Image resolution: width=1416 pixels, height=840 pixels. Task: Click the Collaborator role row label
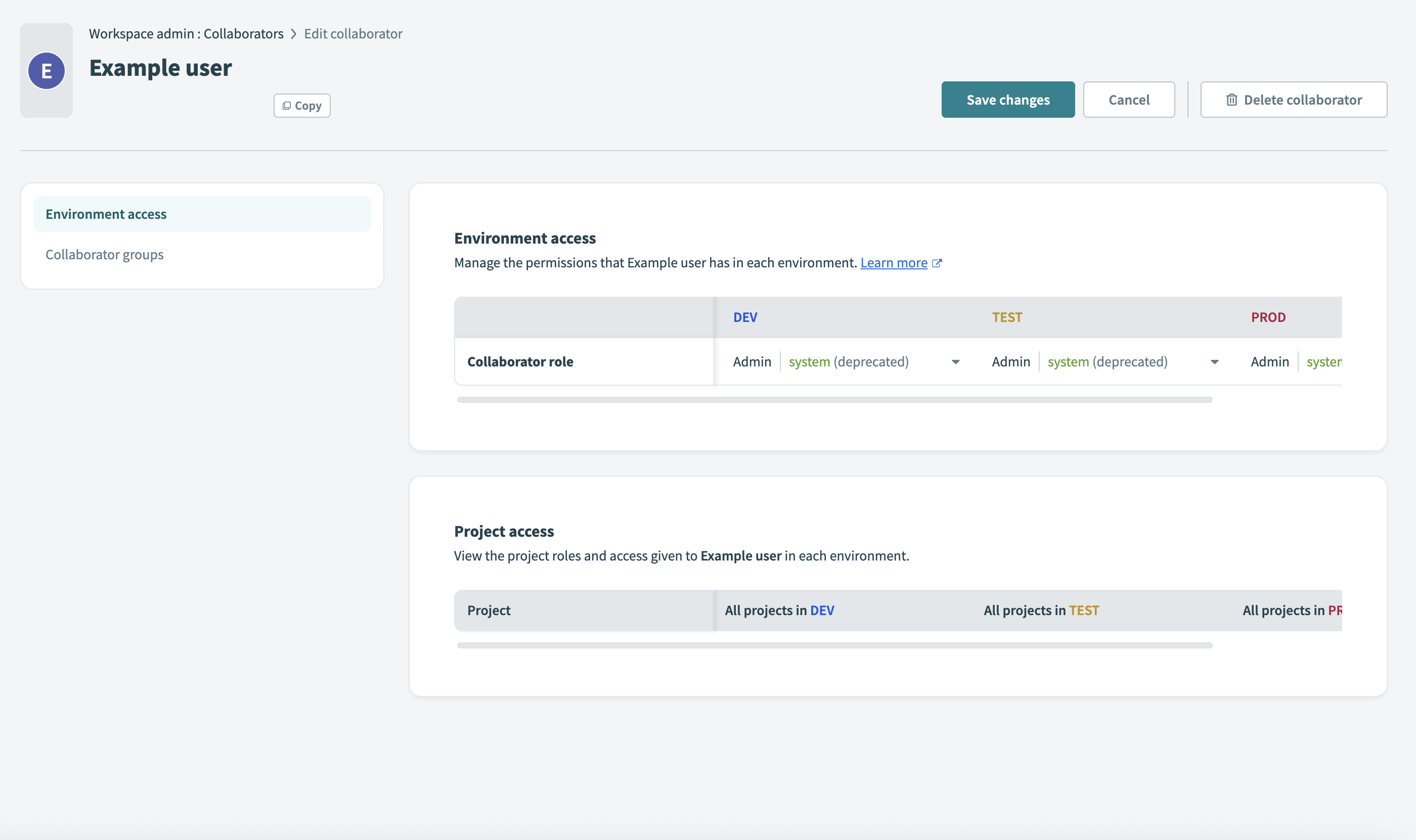pos(520,362)
